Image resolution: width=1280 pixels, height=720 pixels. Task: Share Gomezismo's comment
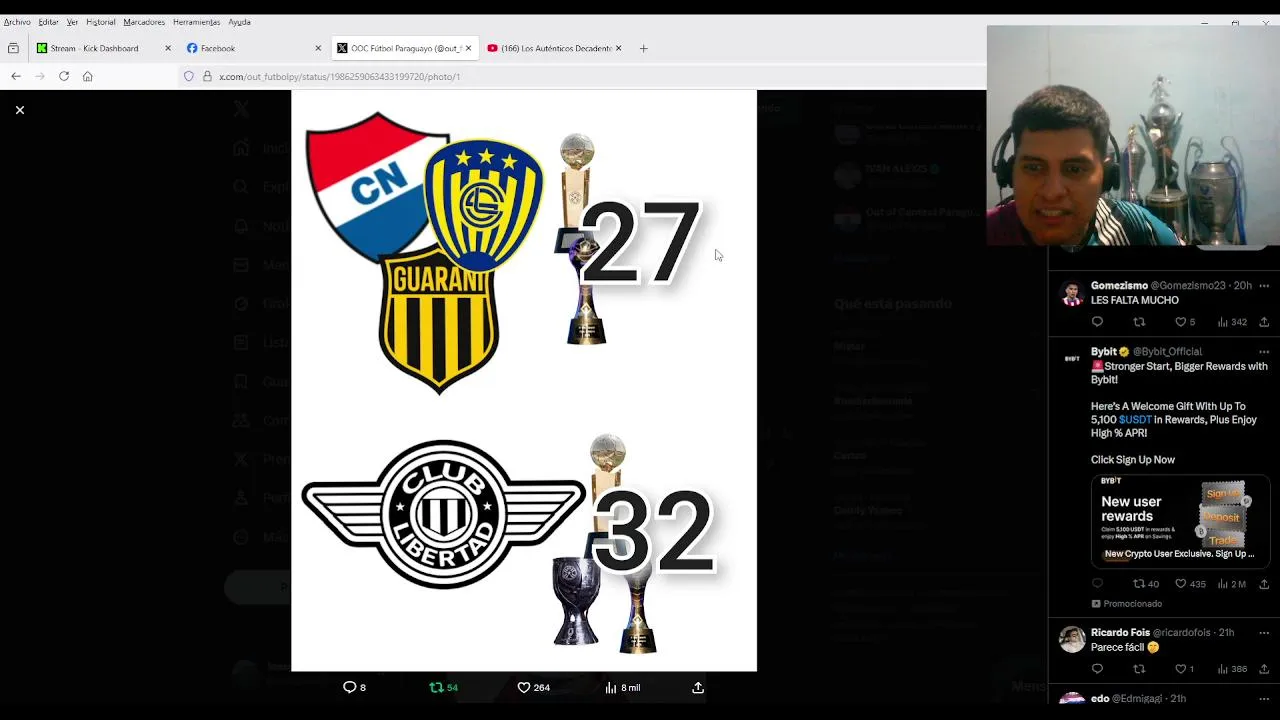pyautogui.click(x=1264, y=322)
